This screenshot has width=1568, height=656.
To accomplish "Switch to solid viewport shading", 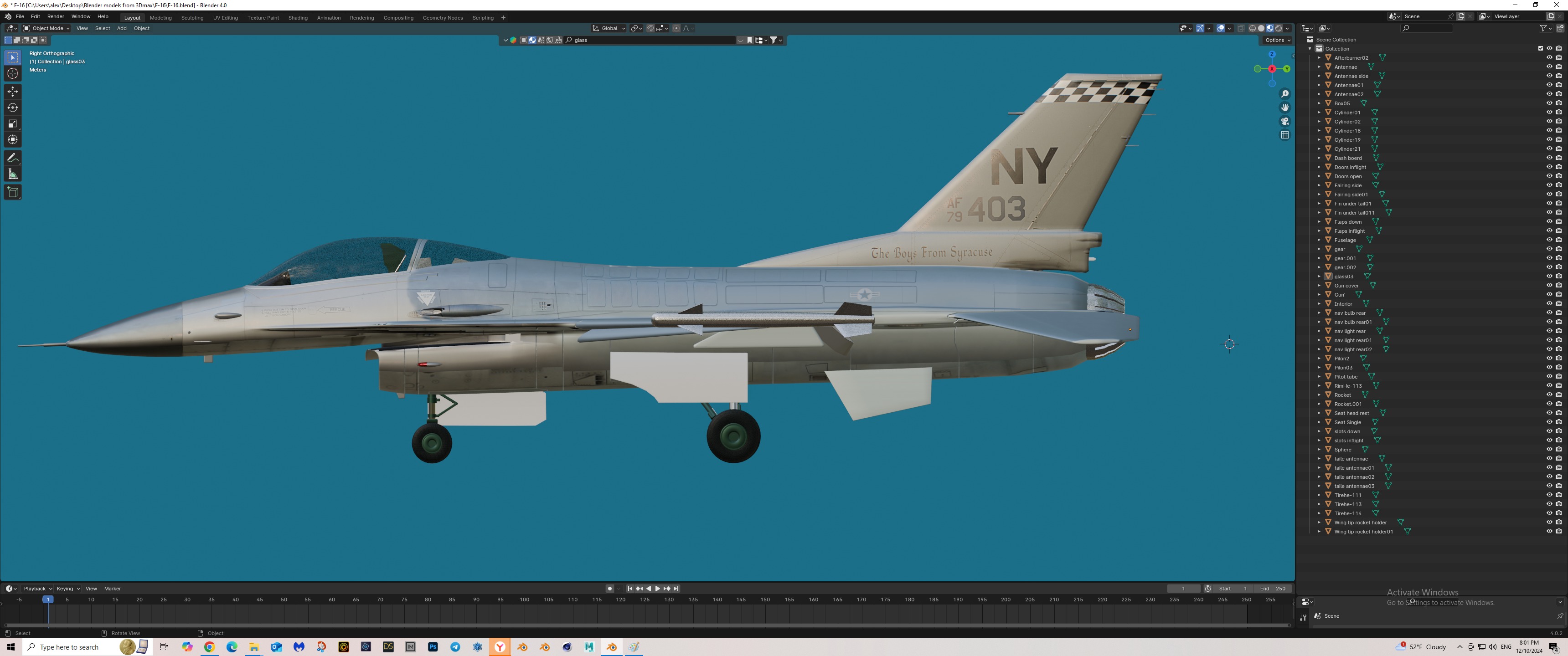I will pos(1261,28).
